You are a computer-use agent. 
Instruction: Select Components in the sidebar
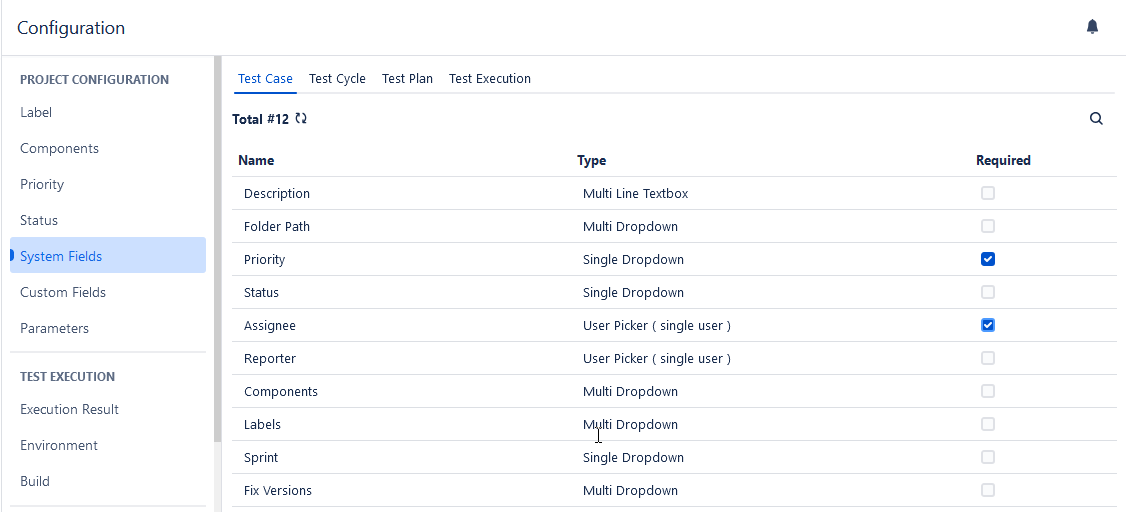59,149
